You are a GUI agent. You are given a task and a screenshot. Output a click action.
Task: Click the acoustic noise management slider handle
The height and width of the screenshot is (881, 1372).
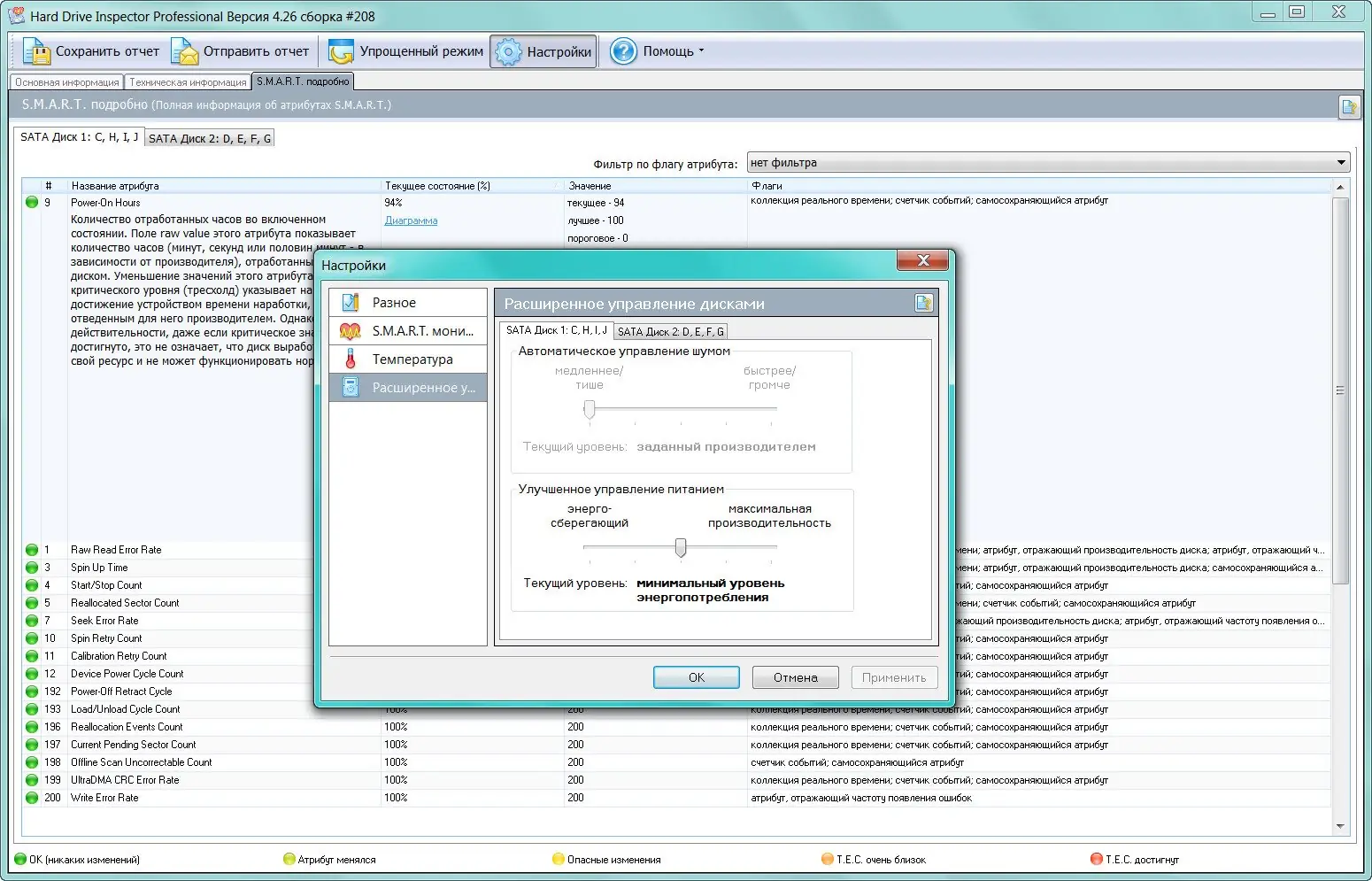click(x=590, y=409)
